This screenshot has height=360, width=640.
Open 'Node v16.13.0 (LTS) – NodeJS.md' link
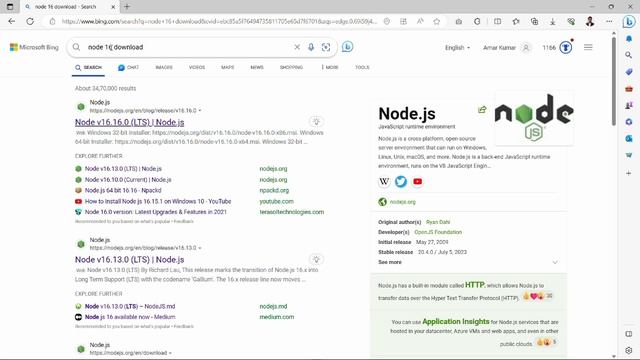click(130, 307)
